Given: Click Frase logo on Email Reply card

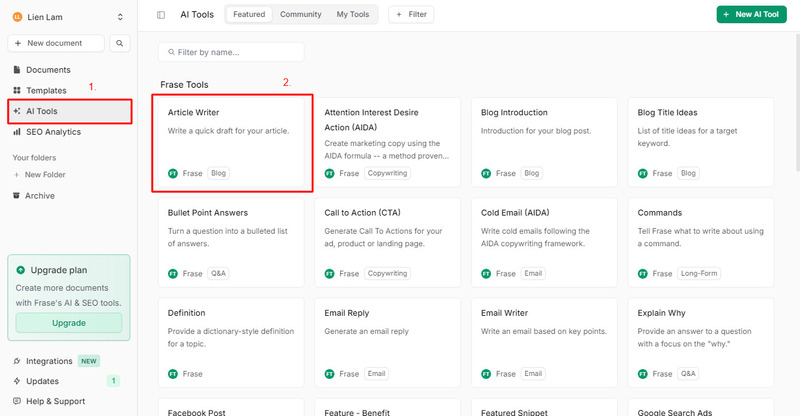Looking at the screenshot, I should click(330, 374).
